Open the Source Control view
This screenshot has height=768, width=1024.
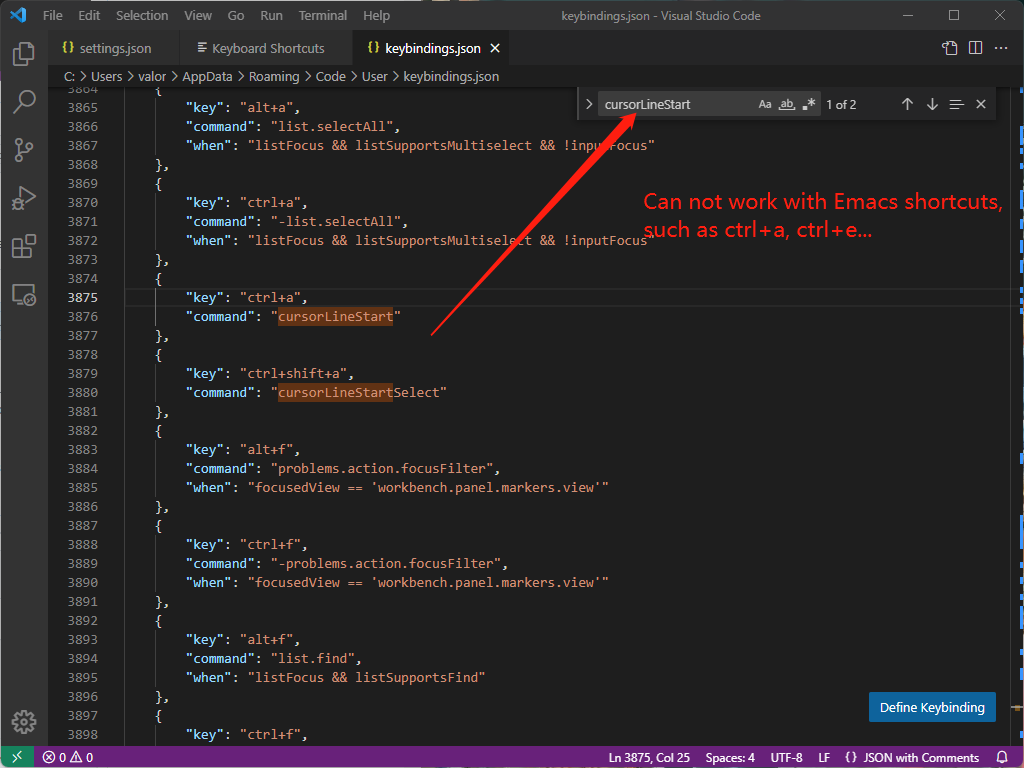[23, 149]
